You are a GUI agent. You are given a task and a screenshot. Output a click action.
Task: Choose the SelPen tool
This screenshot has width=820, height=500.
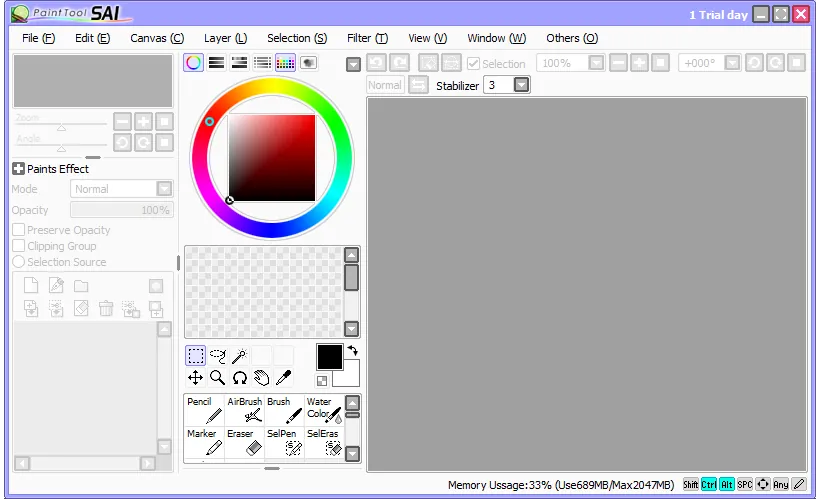click(x=284, y=442)
